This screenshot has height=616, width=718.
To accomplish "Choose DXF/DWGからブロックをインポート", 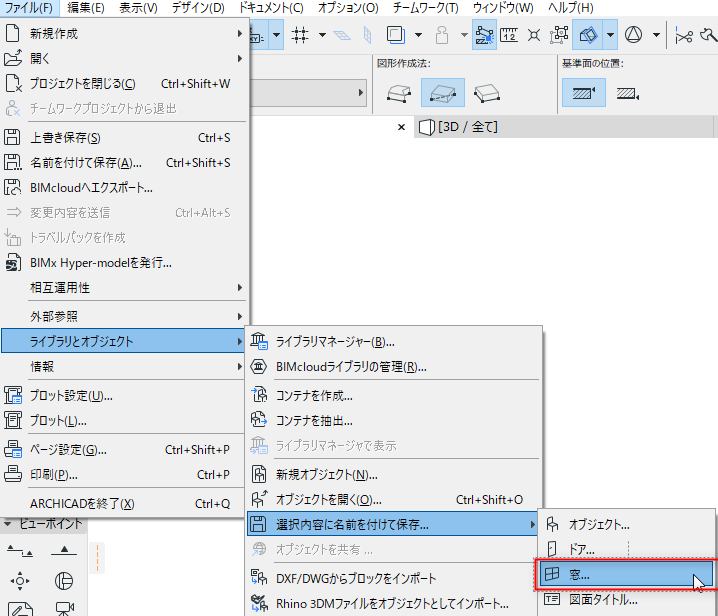I will click(394, 578).
